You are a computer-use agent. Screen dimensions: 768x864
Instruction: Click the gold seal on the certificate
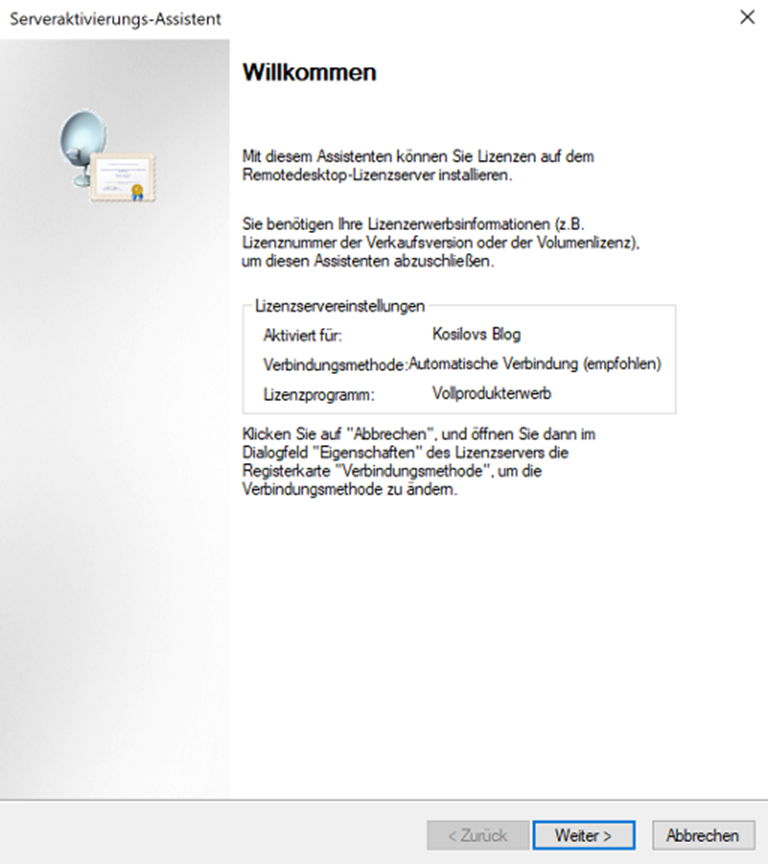click(139, 189)
